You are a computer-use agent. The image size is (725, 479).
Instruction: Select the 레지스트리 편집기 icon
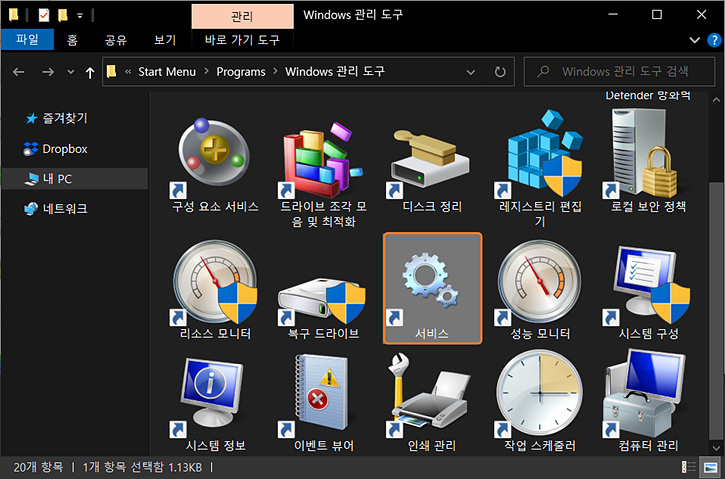tap(540, 155)
